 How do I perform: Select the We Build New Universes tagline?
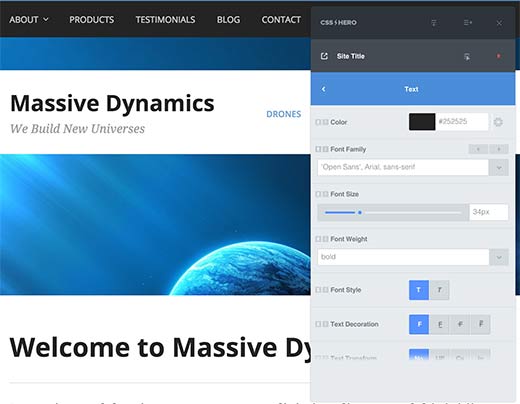pos(77,129)
